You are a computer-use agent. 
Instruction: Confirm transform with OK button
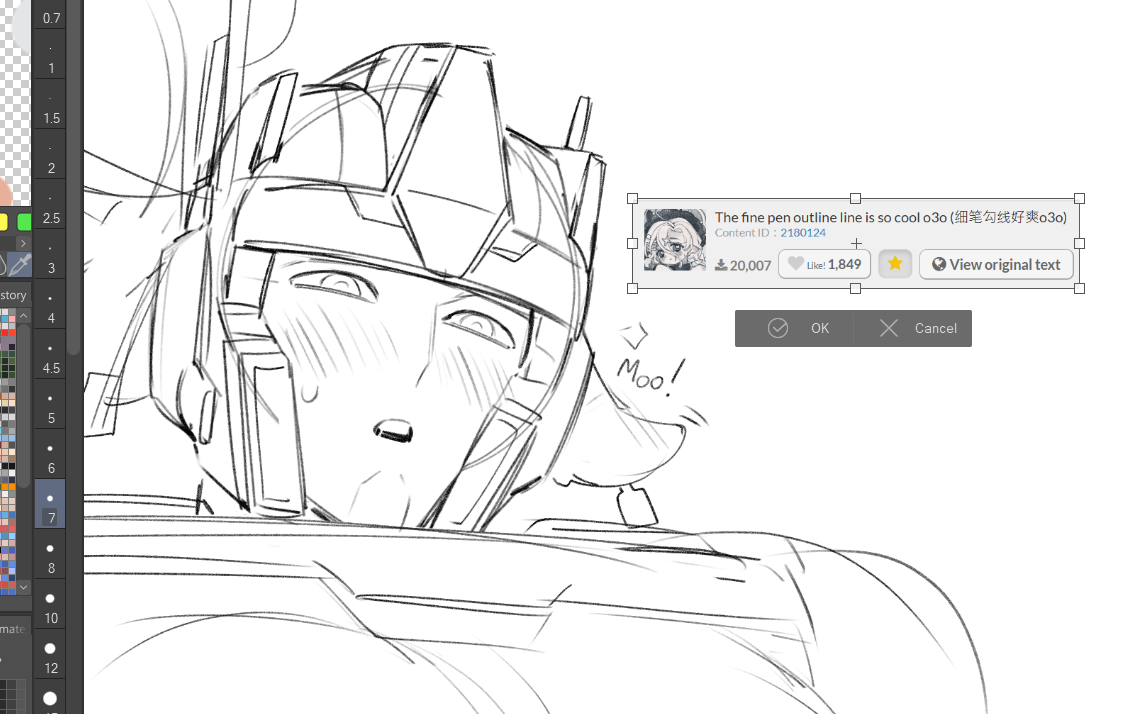796,328
